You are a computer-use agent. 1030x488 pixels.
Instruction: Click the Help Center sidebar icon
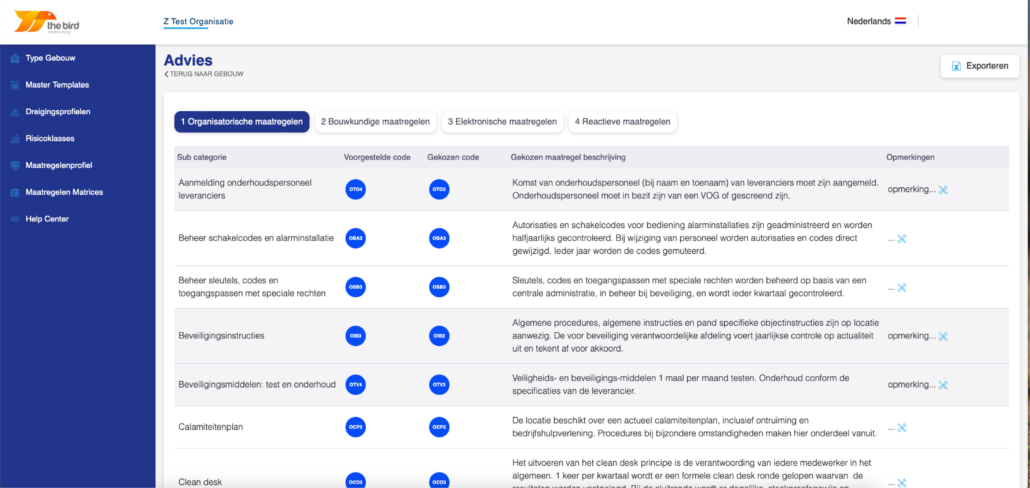(x=14, y=219)
